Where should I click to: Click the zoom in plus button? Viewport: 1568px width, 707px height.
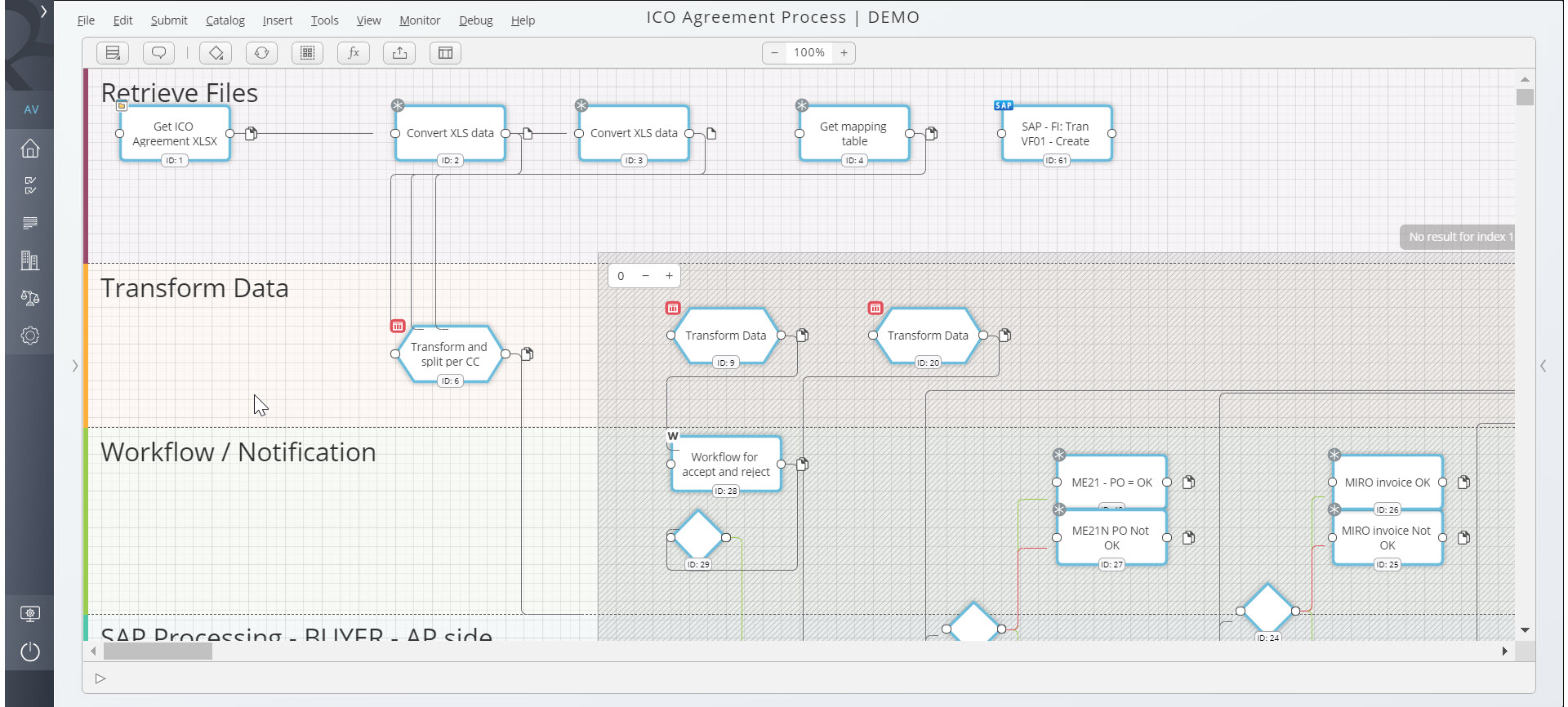pyautogui.click(x=844, y=53)
